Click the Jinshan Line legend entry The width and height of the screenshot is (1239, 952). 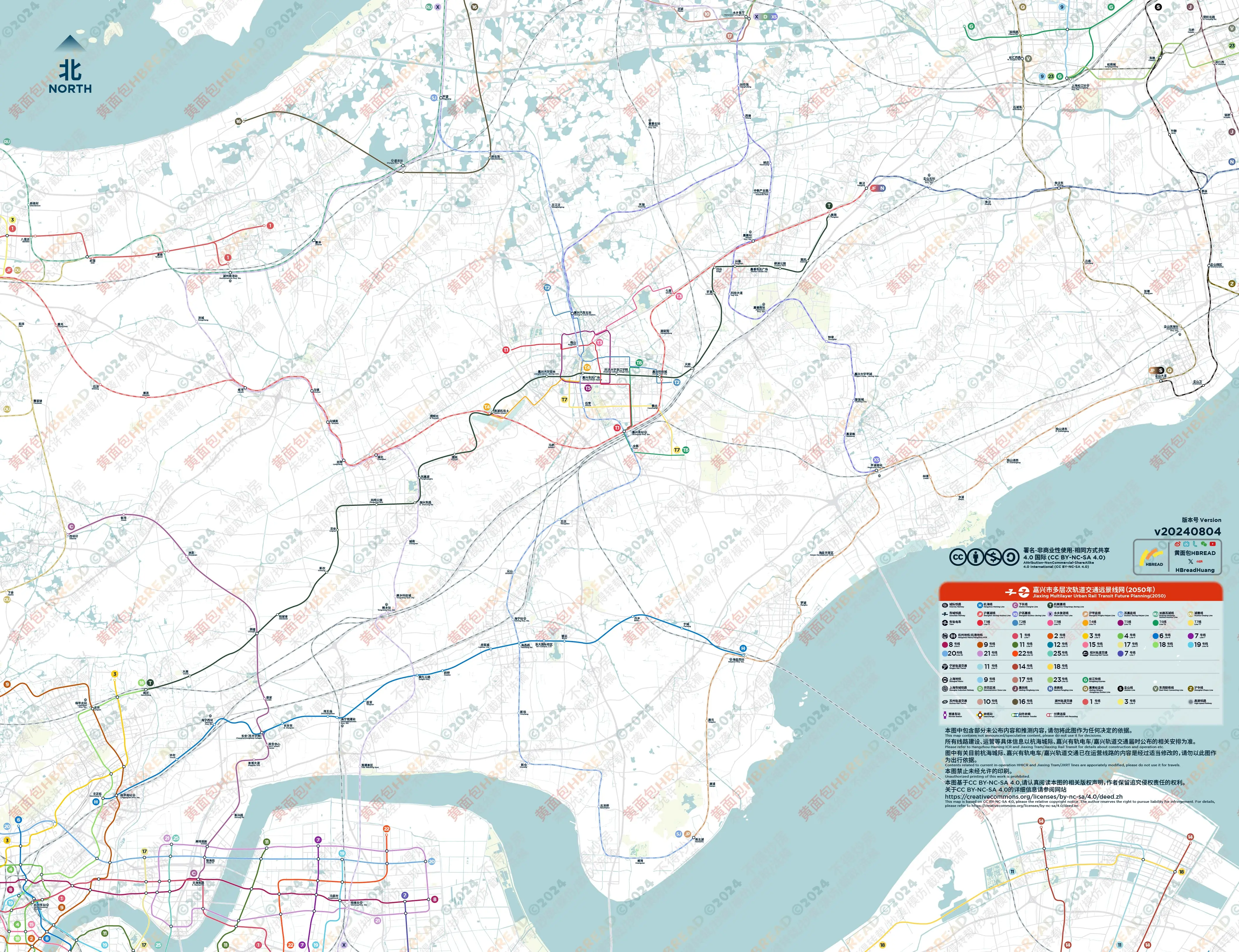coord(1126,688)
